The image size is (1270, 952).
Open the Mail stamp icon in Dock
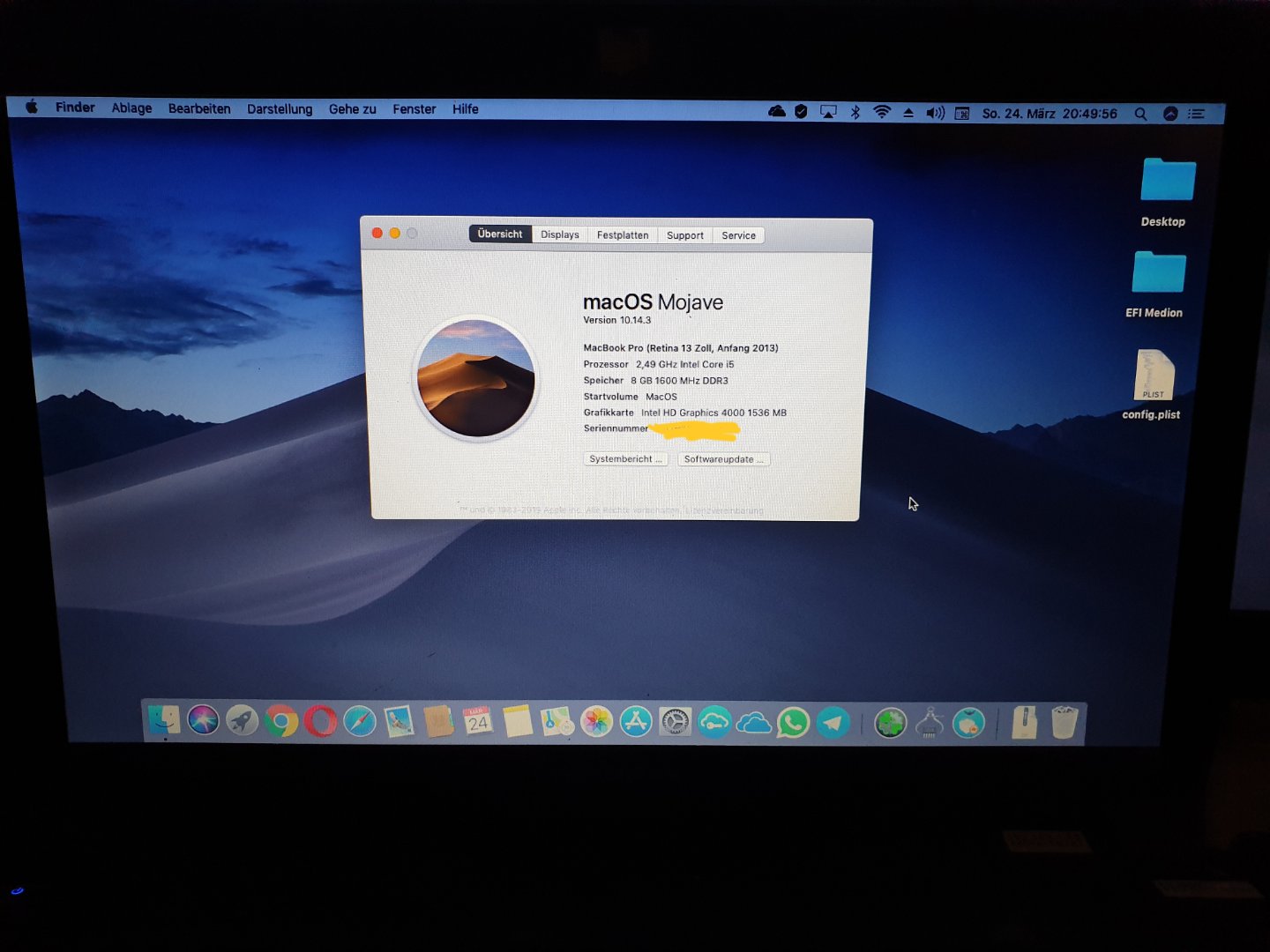click(x=399, y=721)
